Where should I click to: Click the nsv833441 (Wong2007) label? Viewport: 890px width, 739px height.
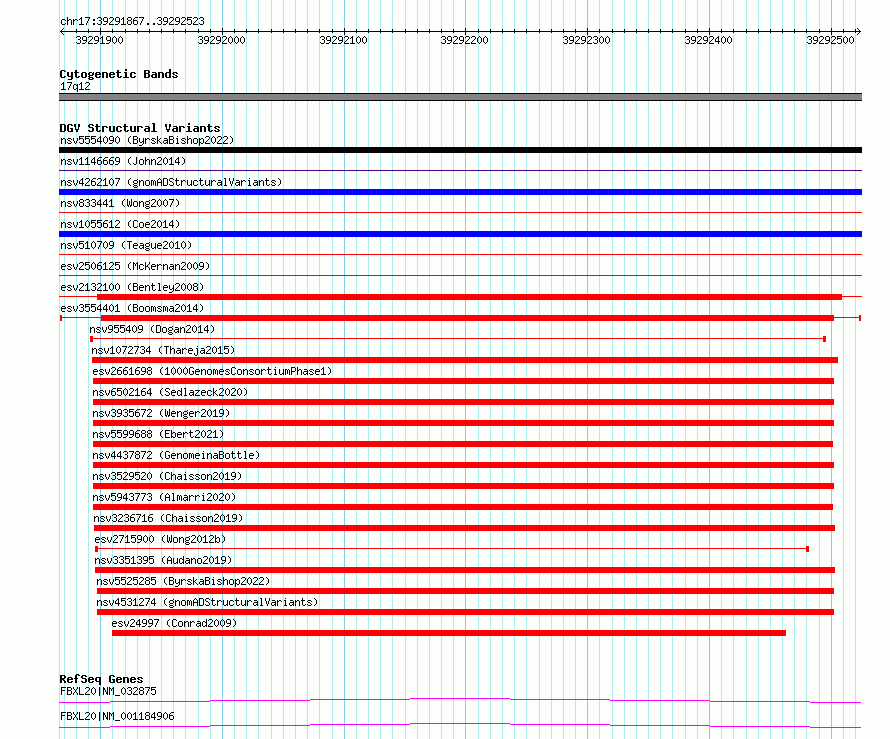click(x=120, y=203)
